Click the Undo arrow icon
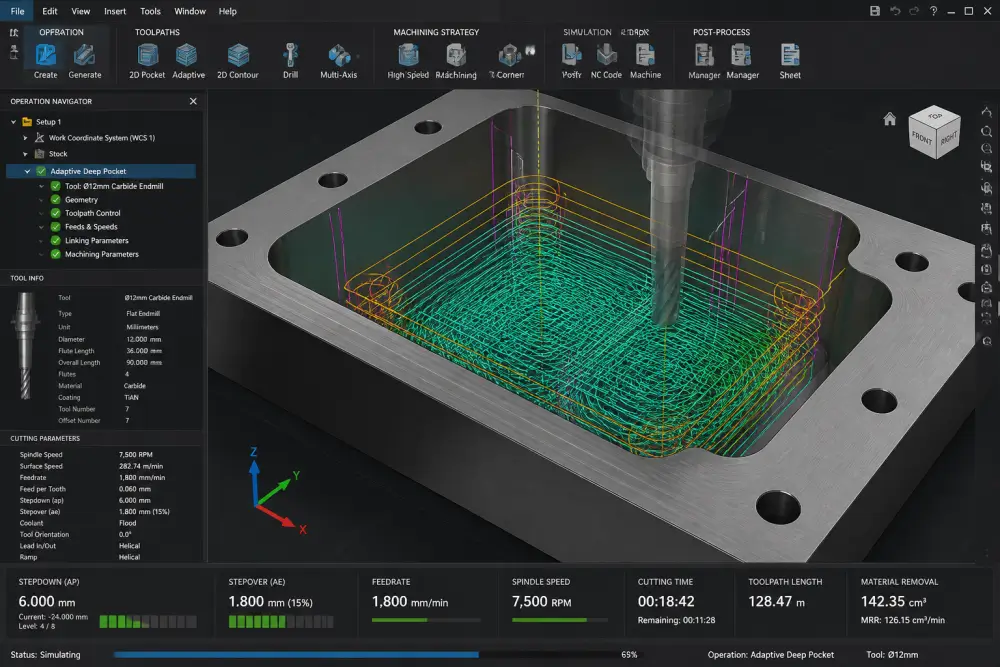 [x=895, y=11]
